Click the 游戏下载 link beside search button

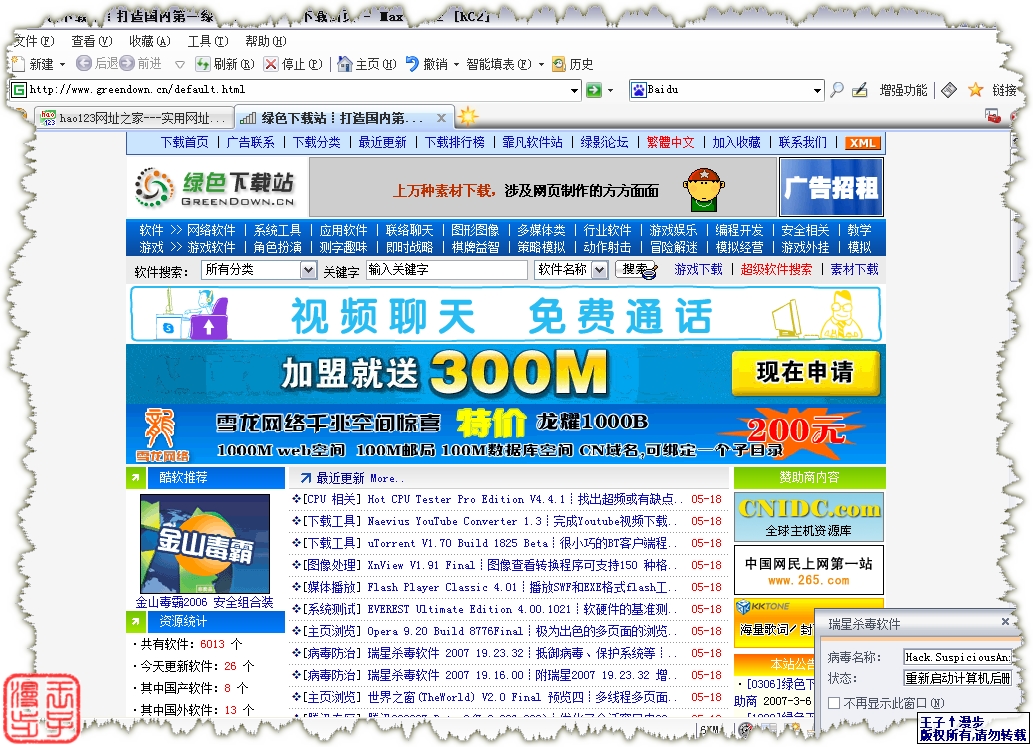tap(698, 269)
